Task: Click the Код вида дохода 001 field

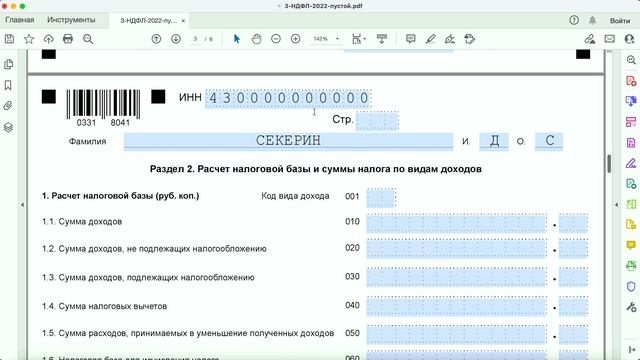Action: coord(381,198)
